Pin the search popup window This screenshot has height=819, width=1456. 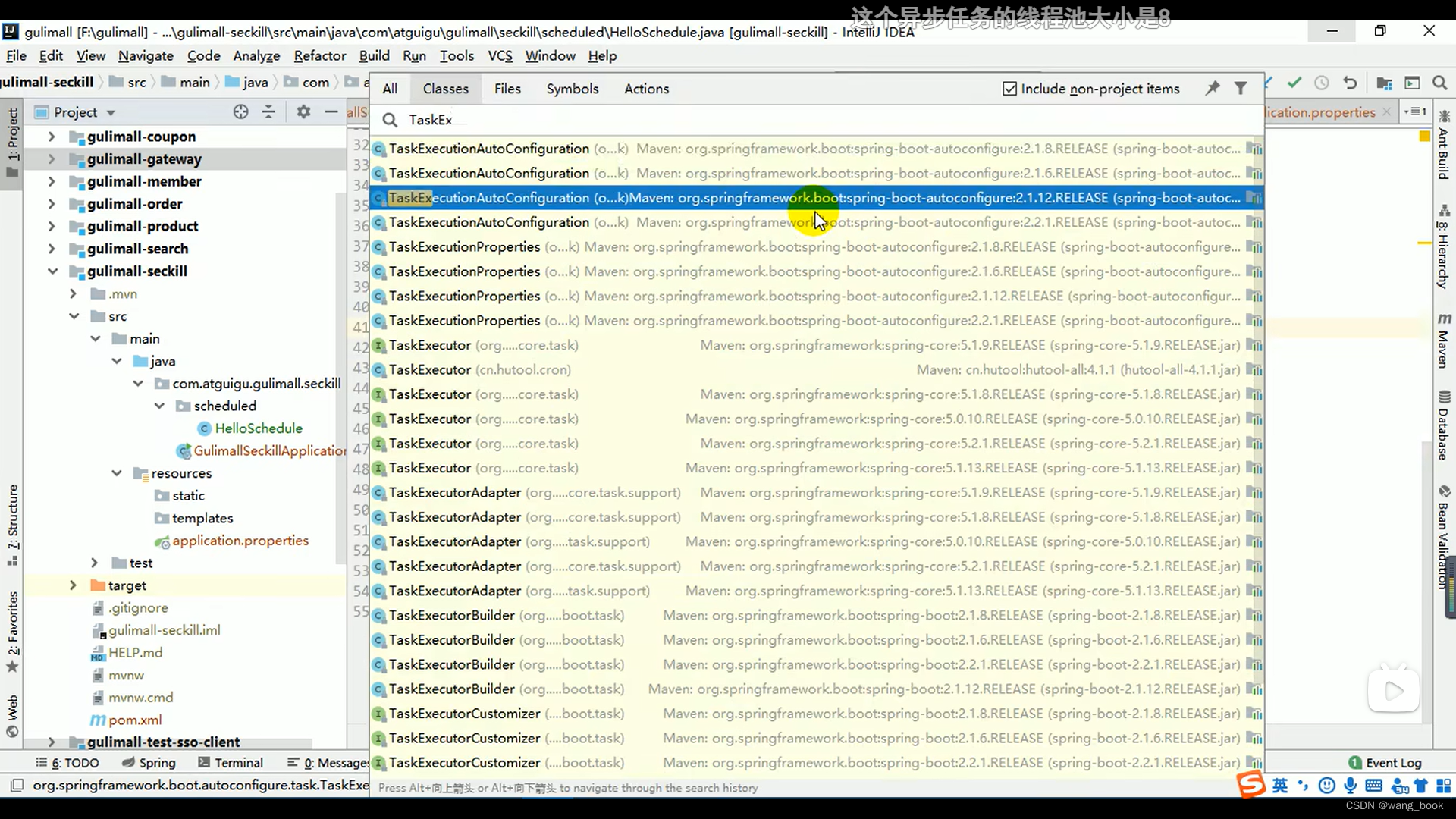(1213, 88)
